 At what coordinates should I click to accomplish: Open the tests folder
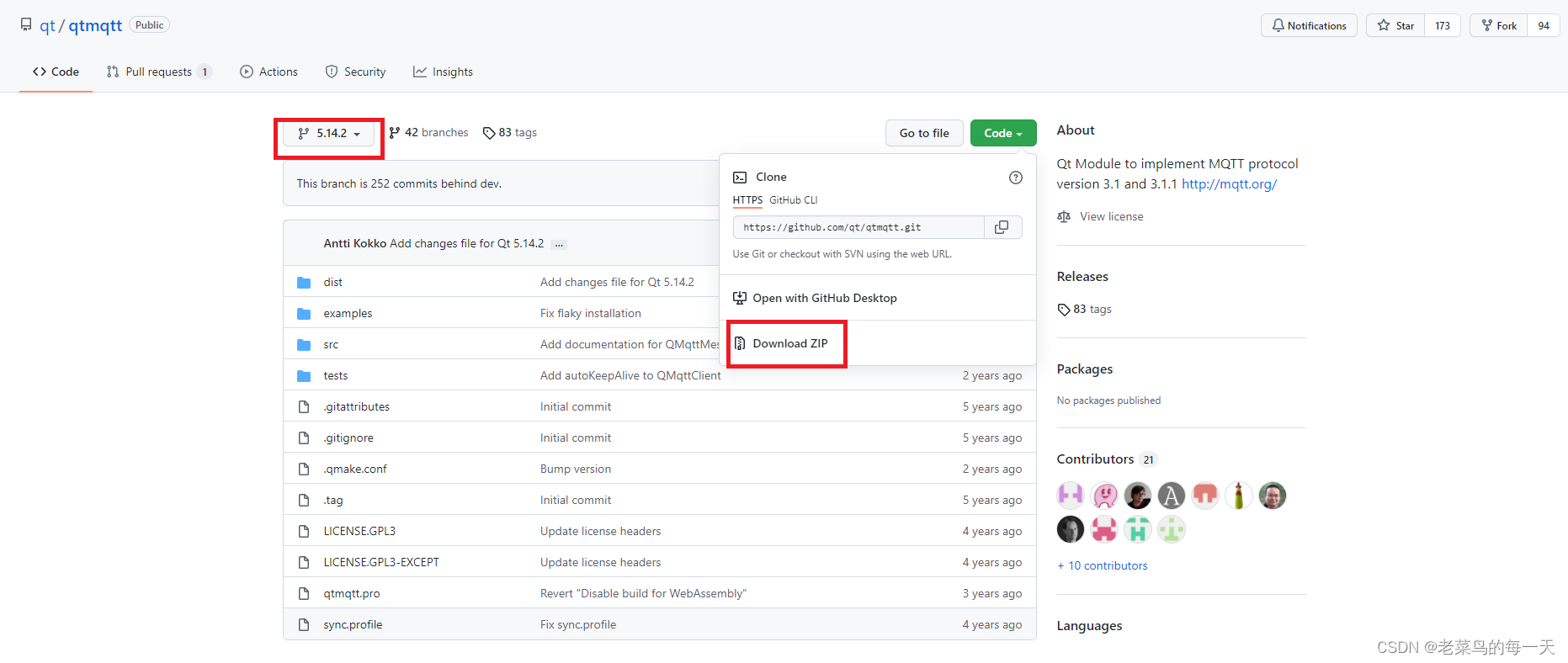(336, 376)
